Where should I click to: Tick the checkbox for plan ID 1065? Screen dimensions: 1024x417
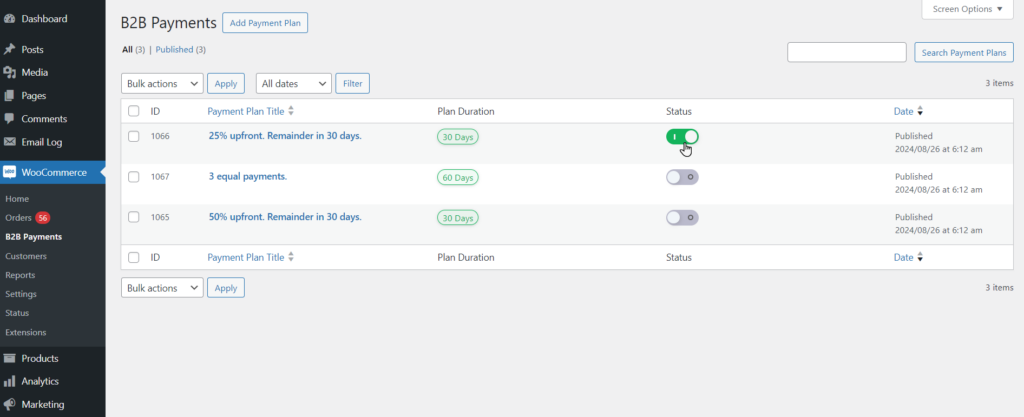coord(134,217)
